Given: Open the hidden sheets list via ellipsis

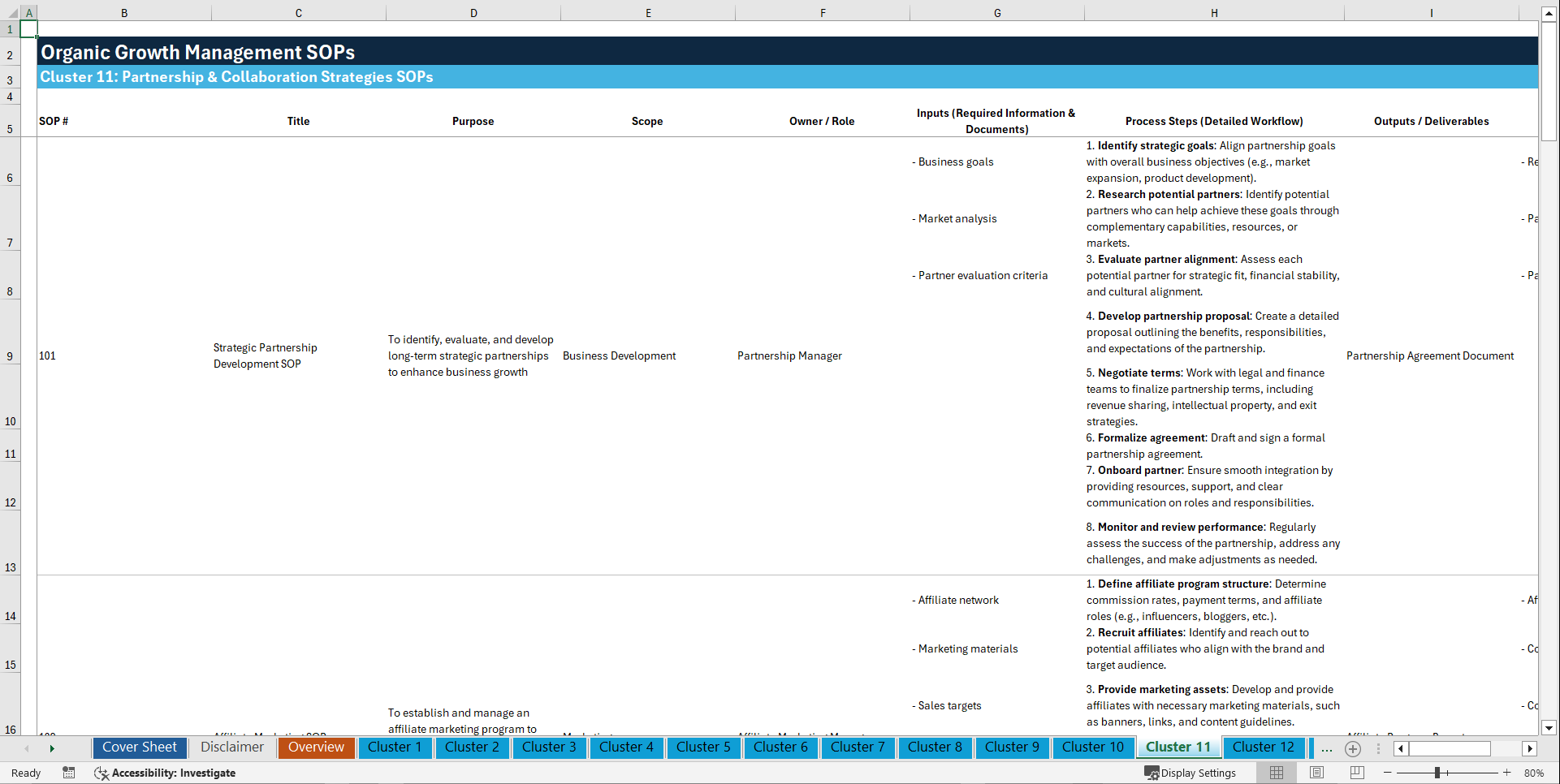Looking at the screenshot, I should point(1327,748).
